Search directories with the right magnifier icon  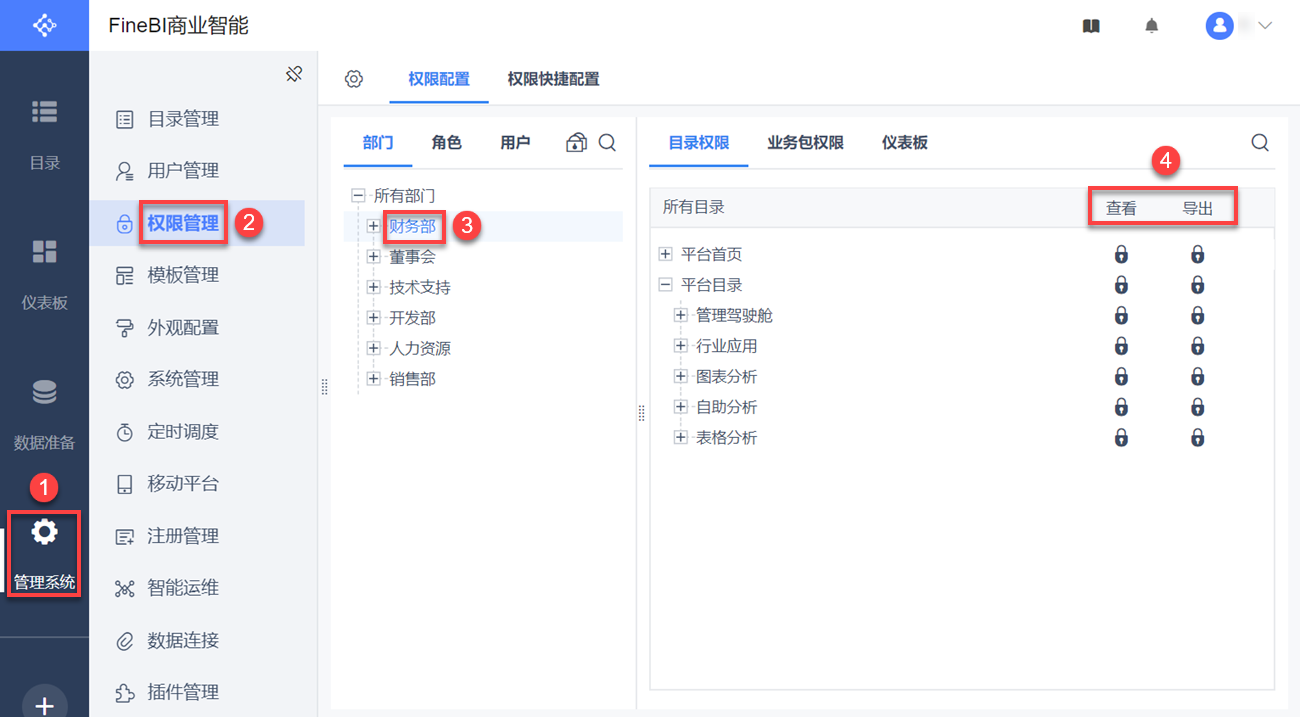pyautogui.click(x=1260, y=143)
